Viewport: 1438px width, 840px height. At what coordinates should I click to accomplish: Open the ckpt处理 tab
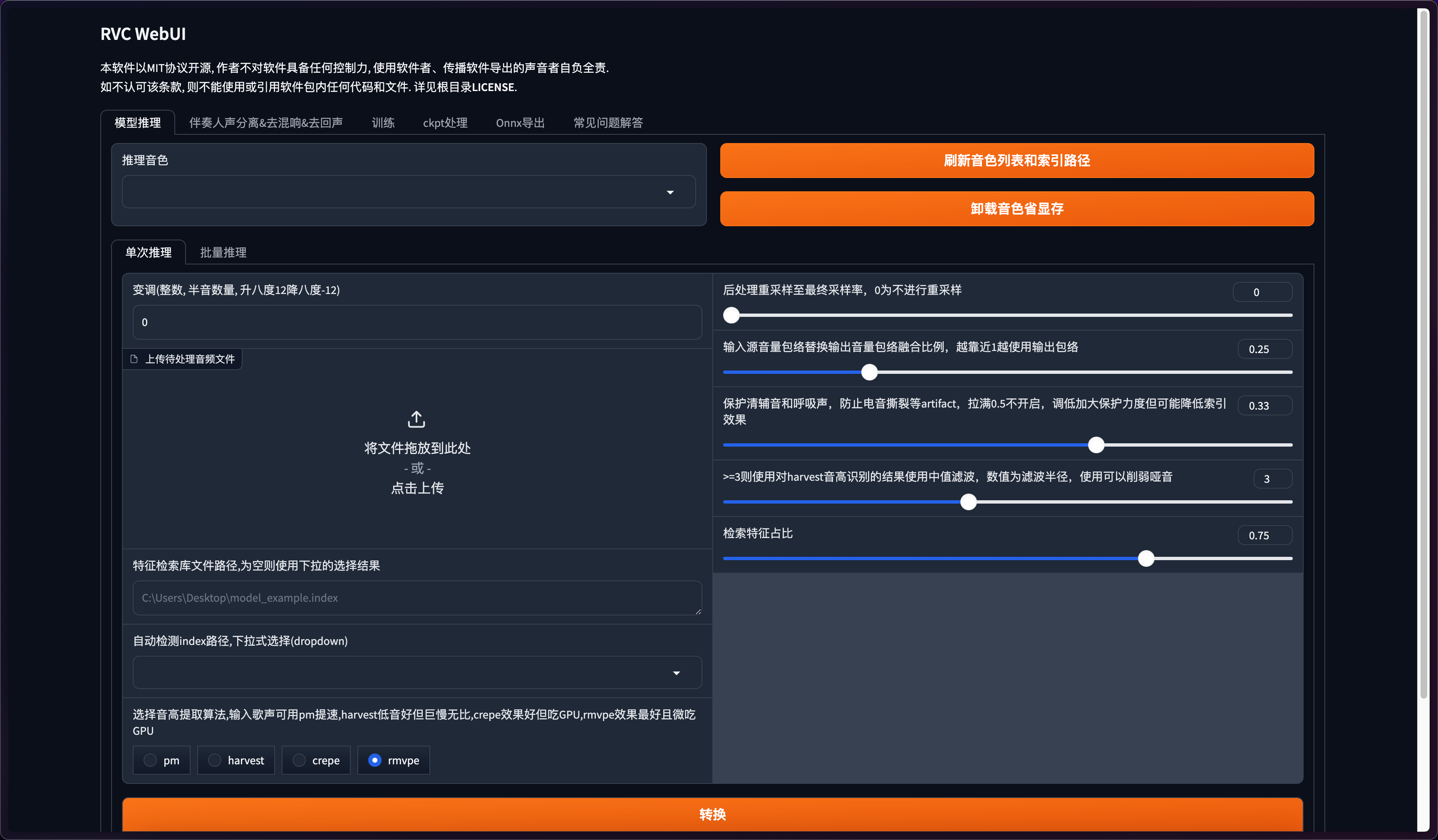click(445, 123)
